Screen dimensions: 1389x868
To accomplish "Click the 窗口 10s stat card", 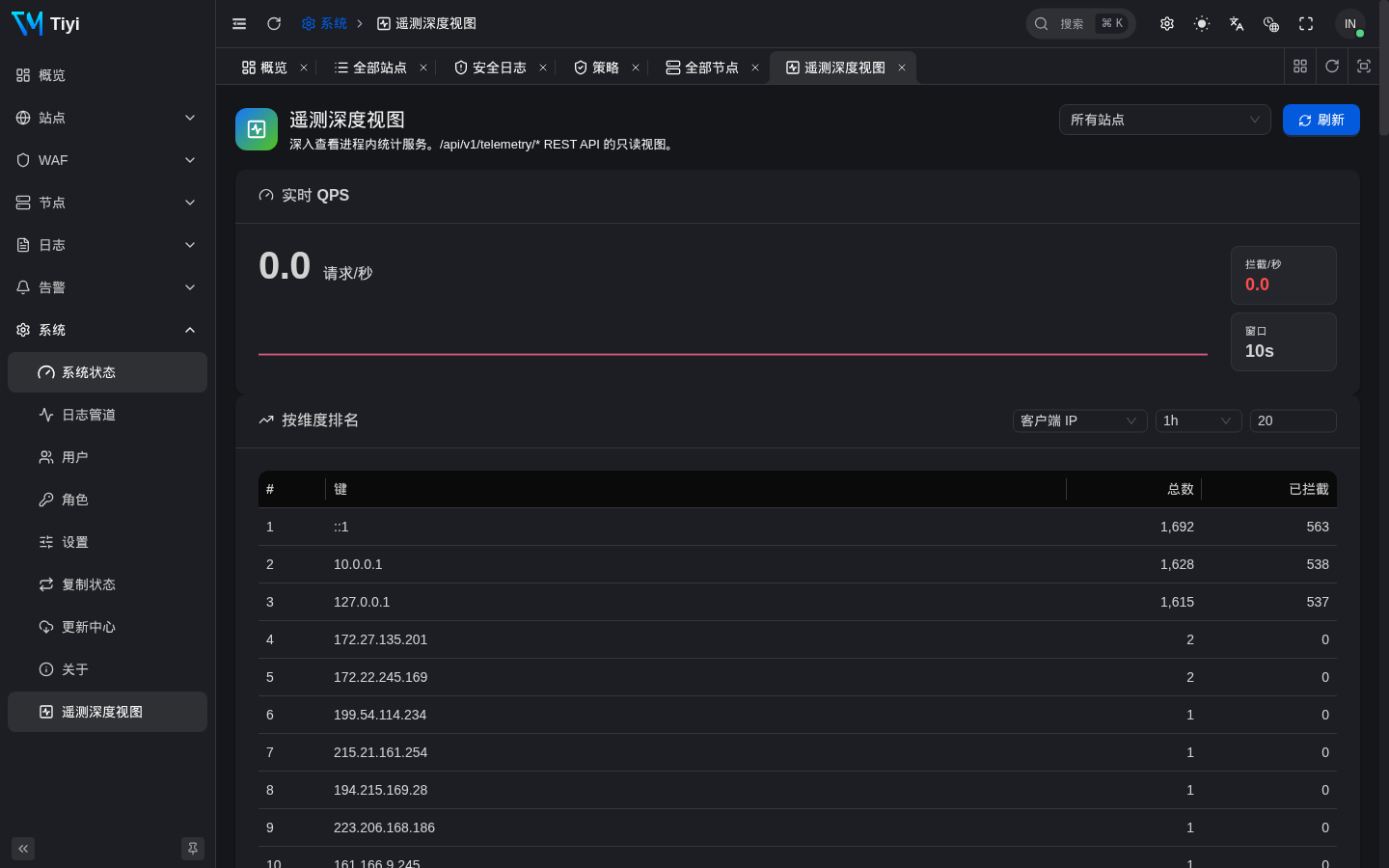I will click(x=1284, y=341).
